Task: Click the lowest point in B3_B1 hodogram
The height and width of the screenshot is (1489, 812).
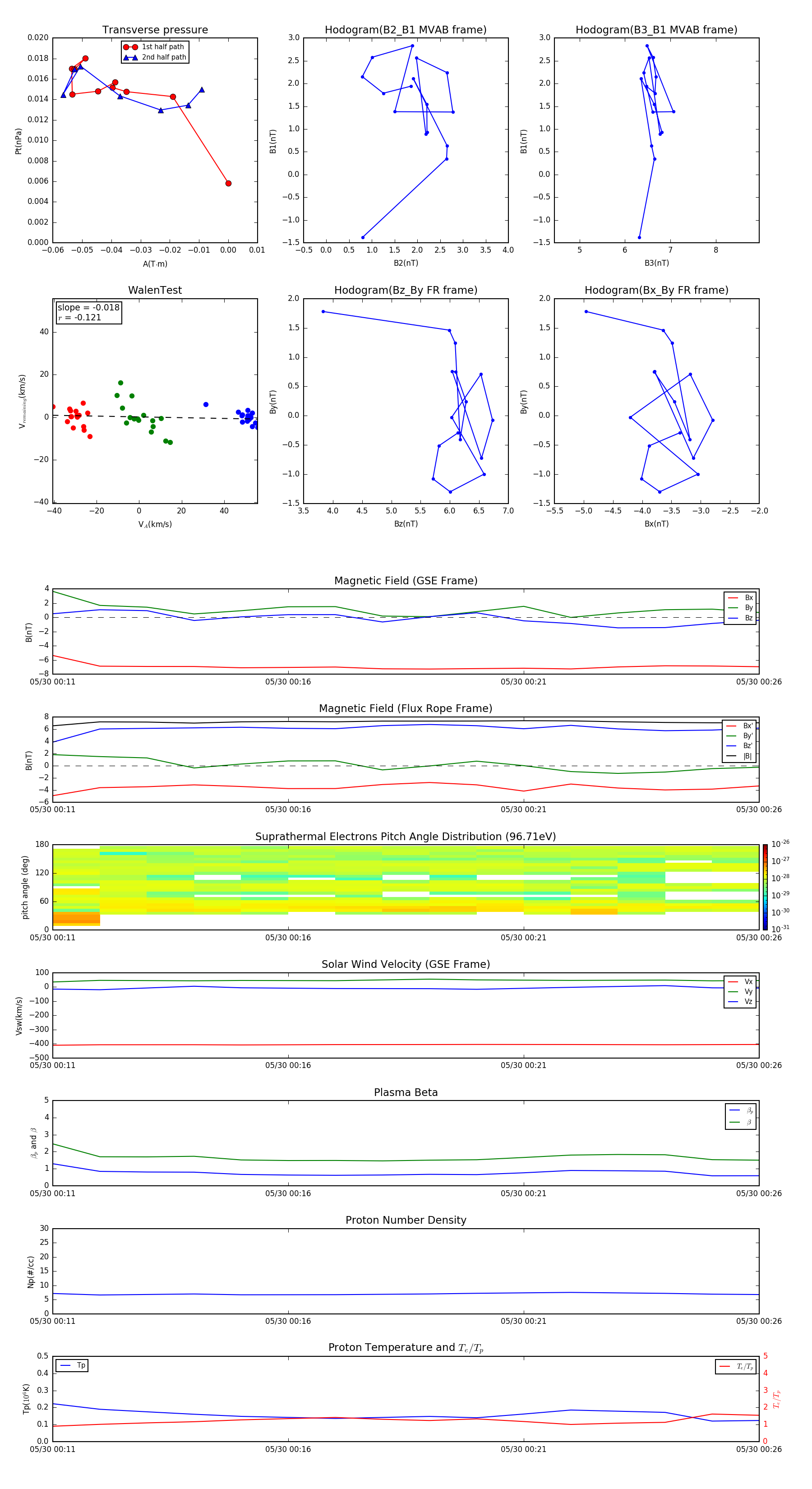Action: pyautogui.click(x=639, y=238)
